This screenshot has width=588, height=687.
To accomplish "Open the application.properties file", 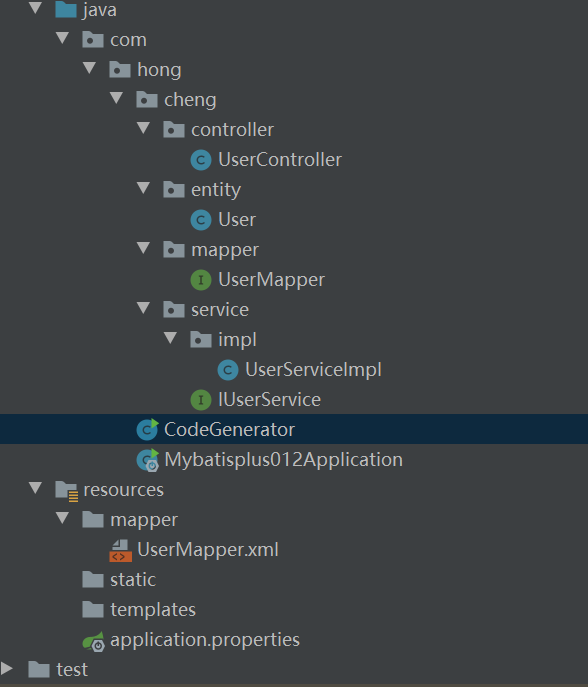I will click(205, 640).
